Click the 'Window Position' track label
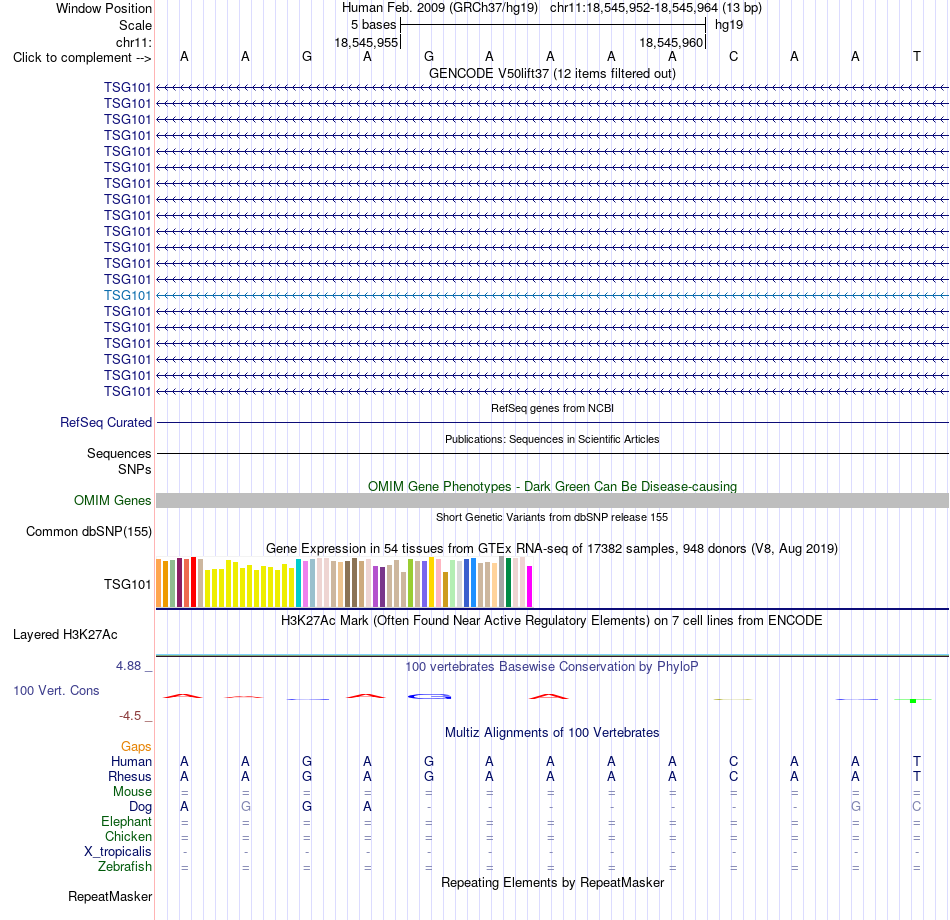Viewport: 950px width, 920px height. click(104, 8)
